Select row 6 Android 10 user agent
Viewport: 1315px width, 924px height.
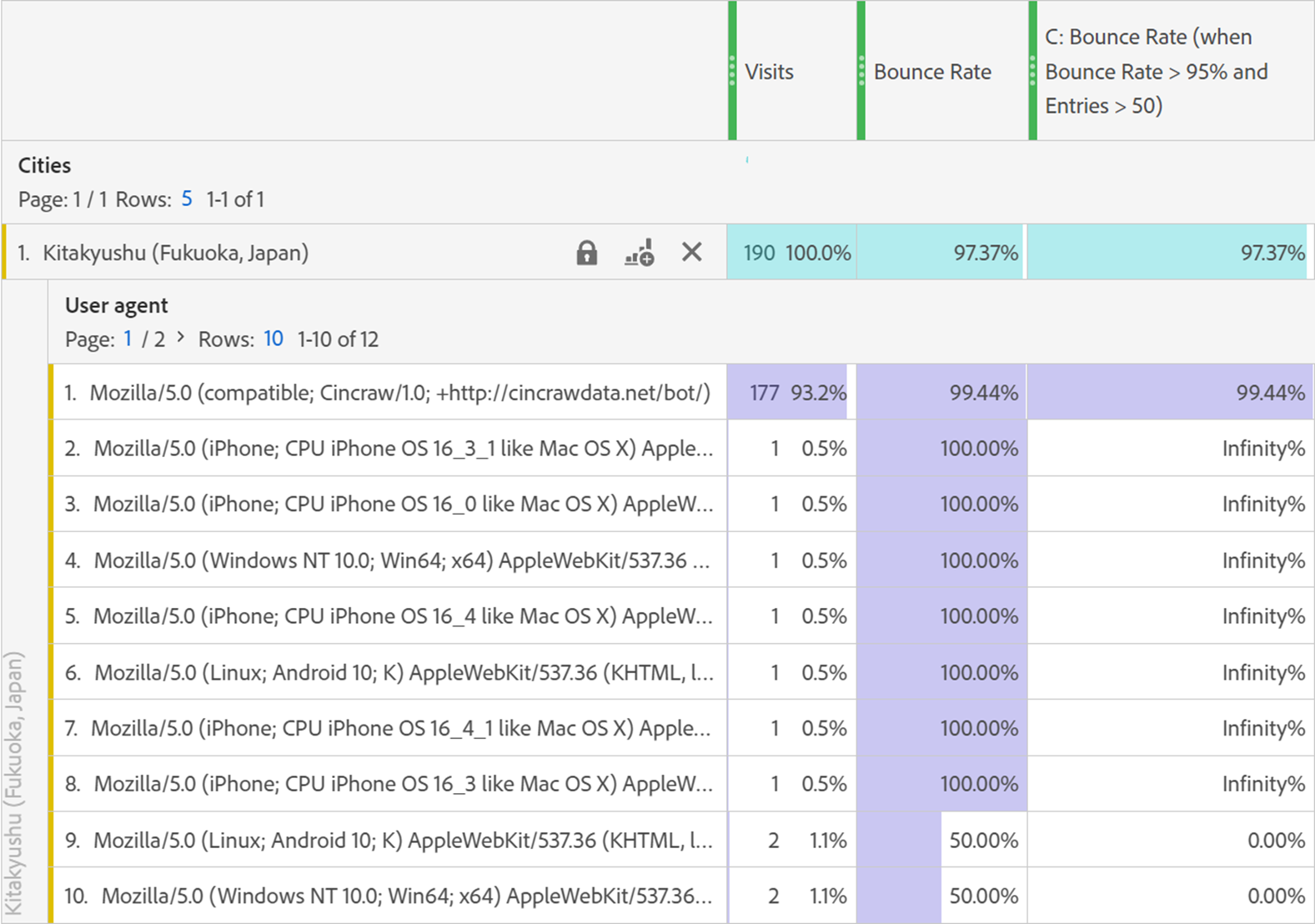coord(388,672)
